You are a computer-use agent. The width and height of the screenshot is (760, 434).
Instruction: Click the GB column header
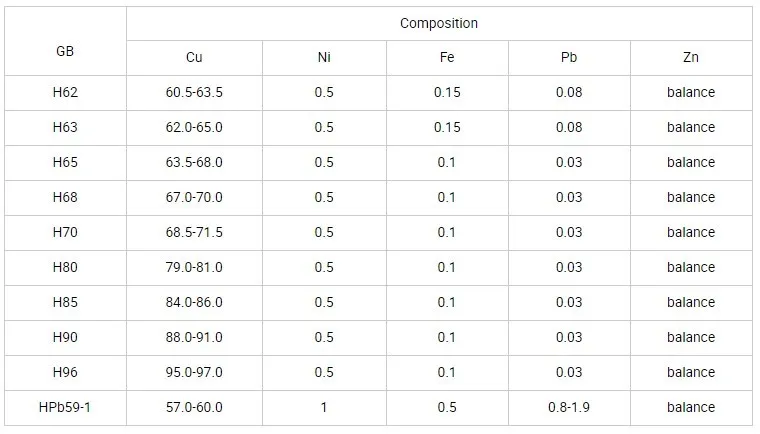(65, 50)
